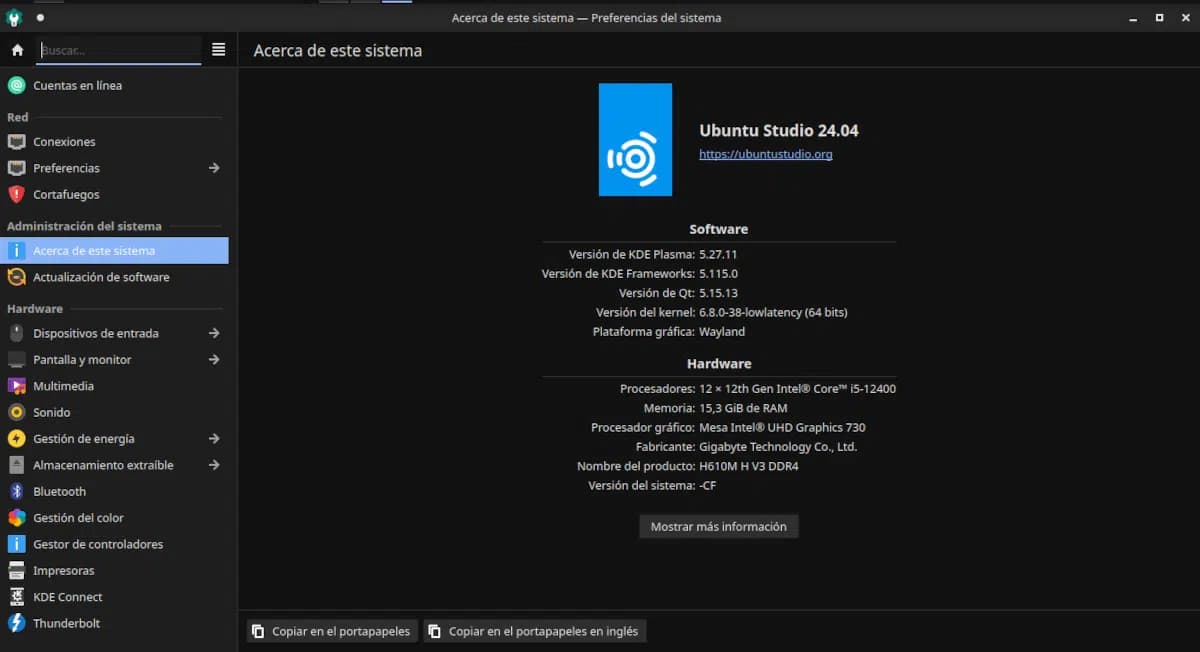This screenshot has width=1200, height=652.
Task: Expand the Almacenamiento extraíble arrow
Action: (x=214, y=465)
